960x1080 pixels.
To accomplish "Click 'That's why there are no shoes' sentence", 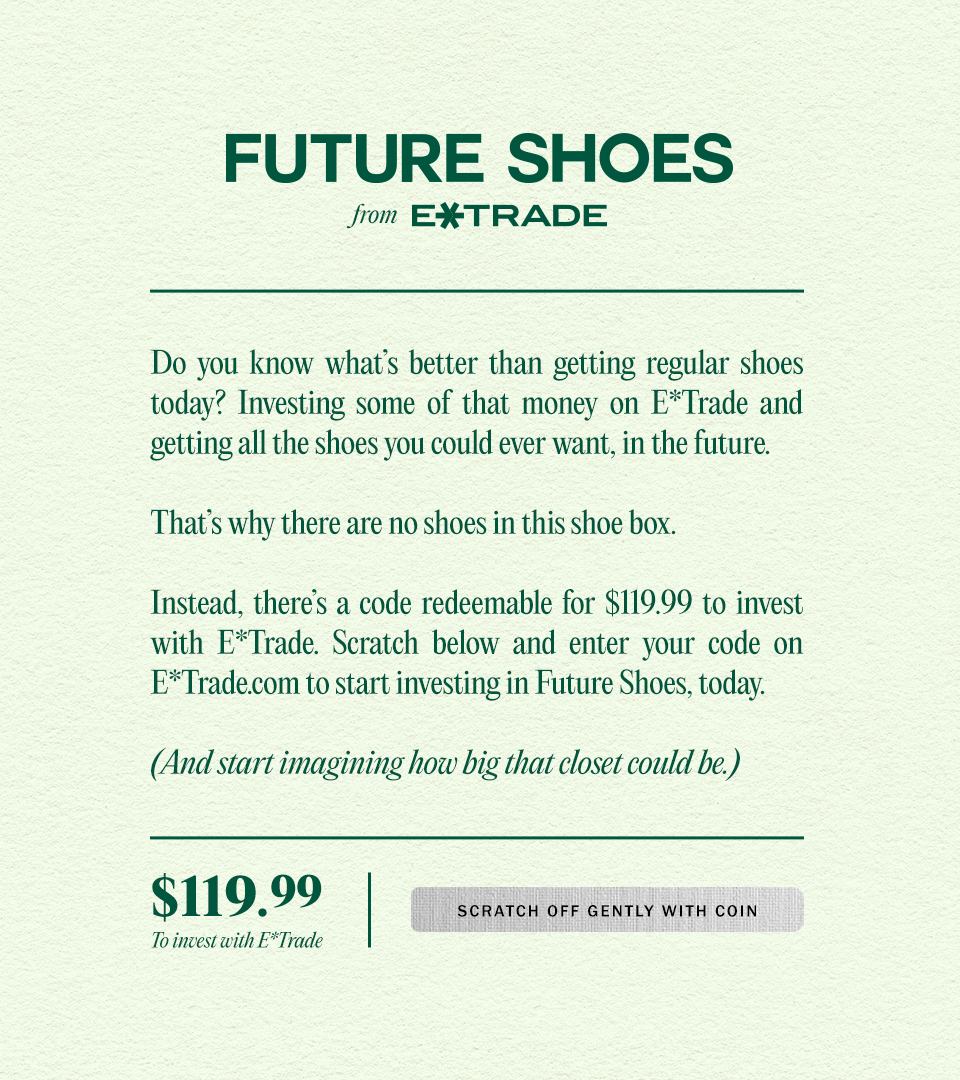I will (x=413, y=523).
